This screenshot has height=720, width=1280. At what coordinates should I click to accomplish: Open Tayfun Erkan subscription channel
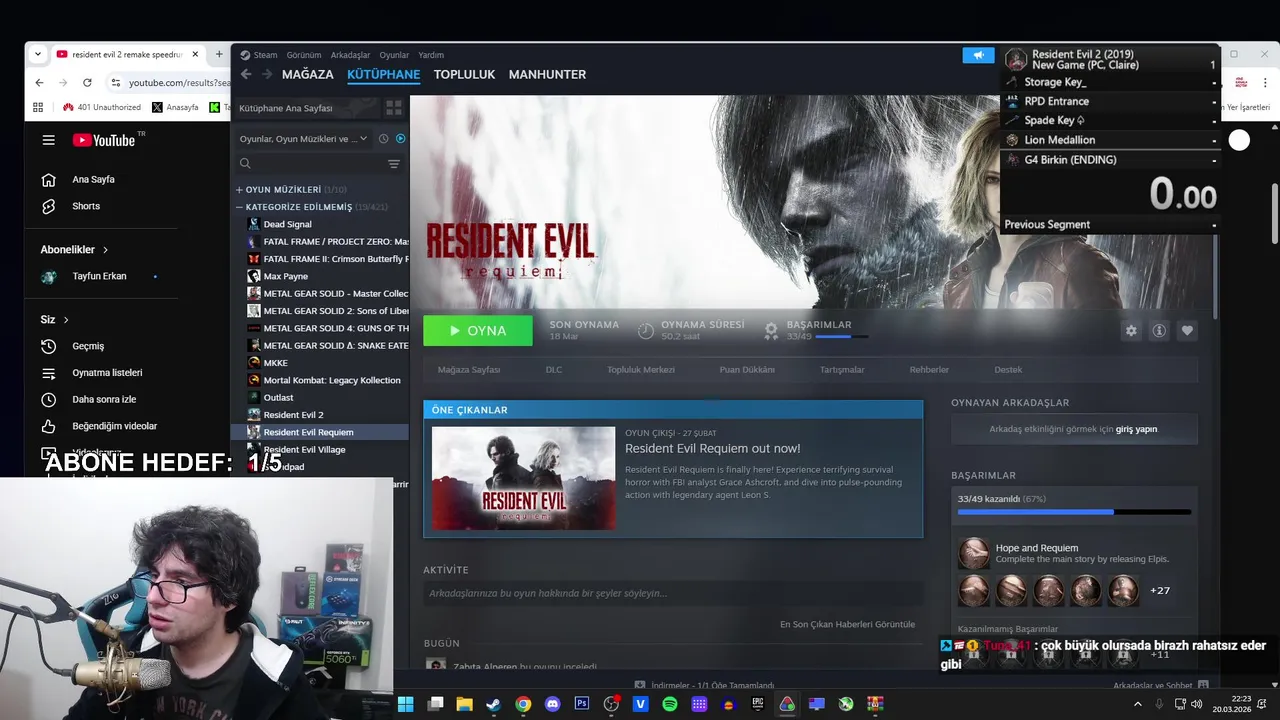pos(99,276)
